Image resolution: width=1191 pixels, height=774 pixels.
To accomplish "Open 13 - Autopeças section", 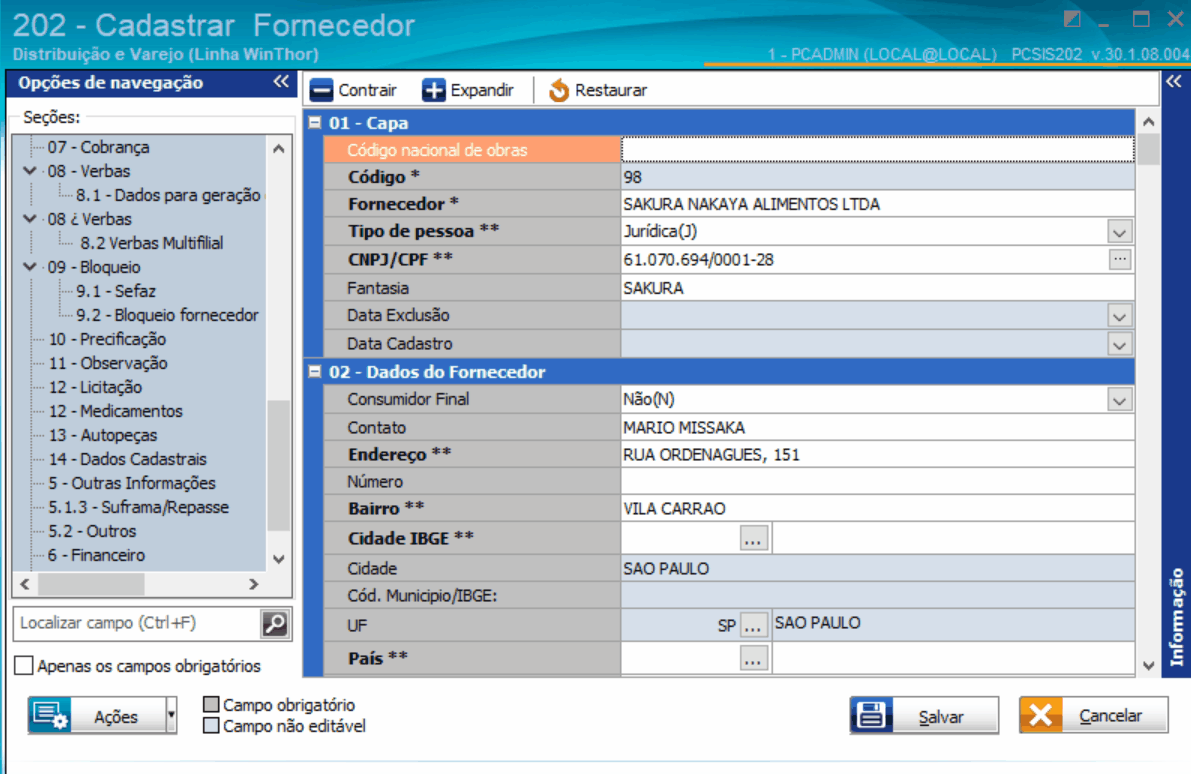I will 103,435.
